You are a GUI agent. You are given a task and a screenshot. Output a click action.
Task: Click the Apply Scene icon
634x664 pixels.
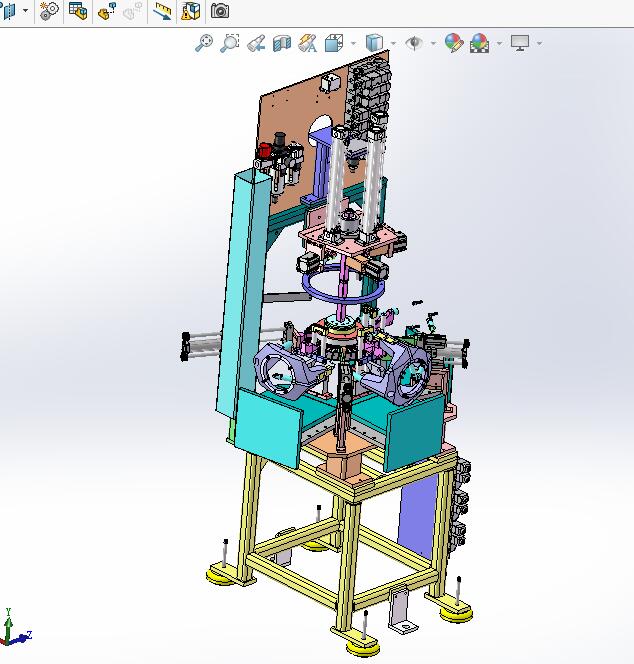coord(479,43)
